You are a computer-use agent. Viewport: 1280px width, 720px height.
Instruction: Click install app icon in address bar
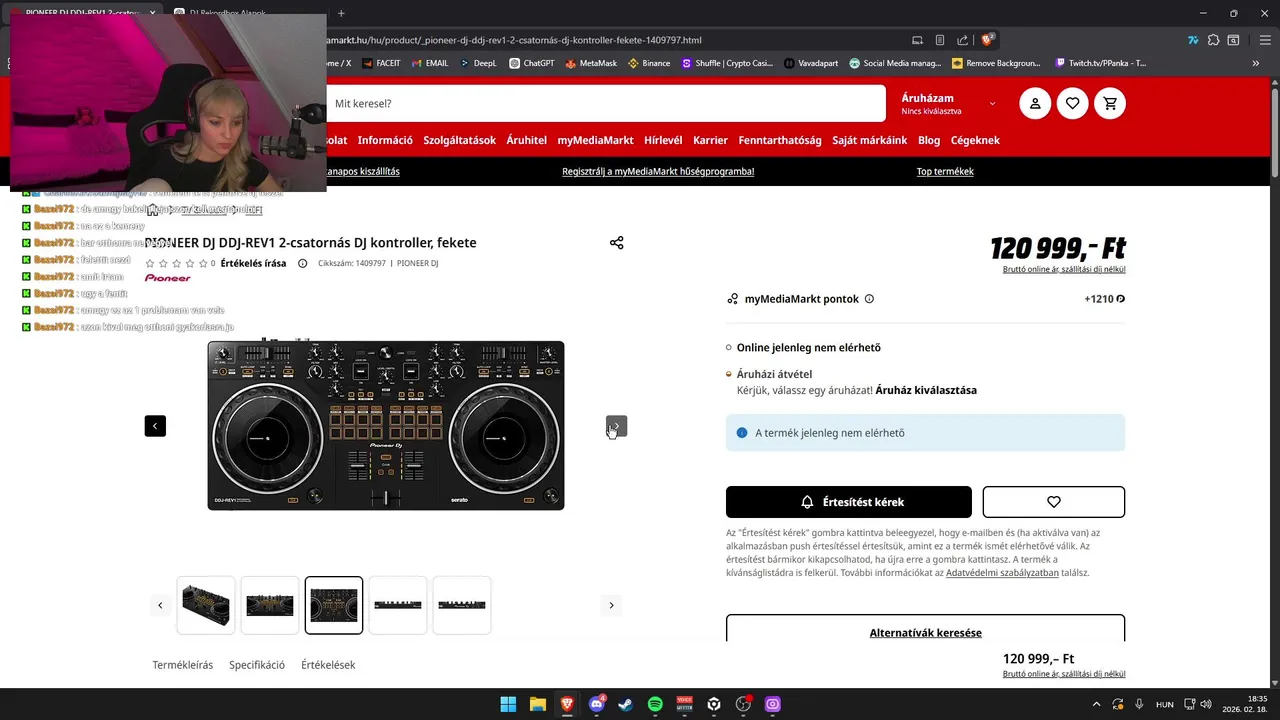coord(917,40)
